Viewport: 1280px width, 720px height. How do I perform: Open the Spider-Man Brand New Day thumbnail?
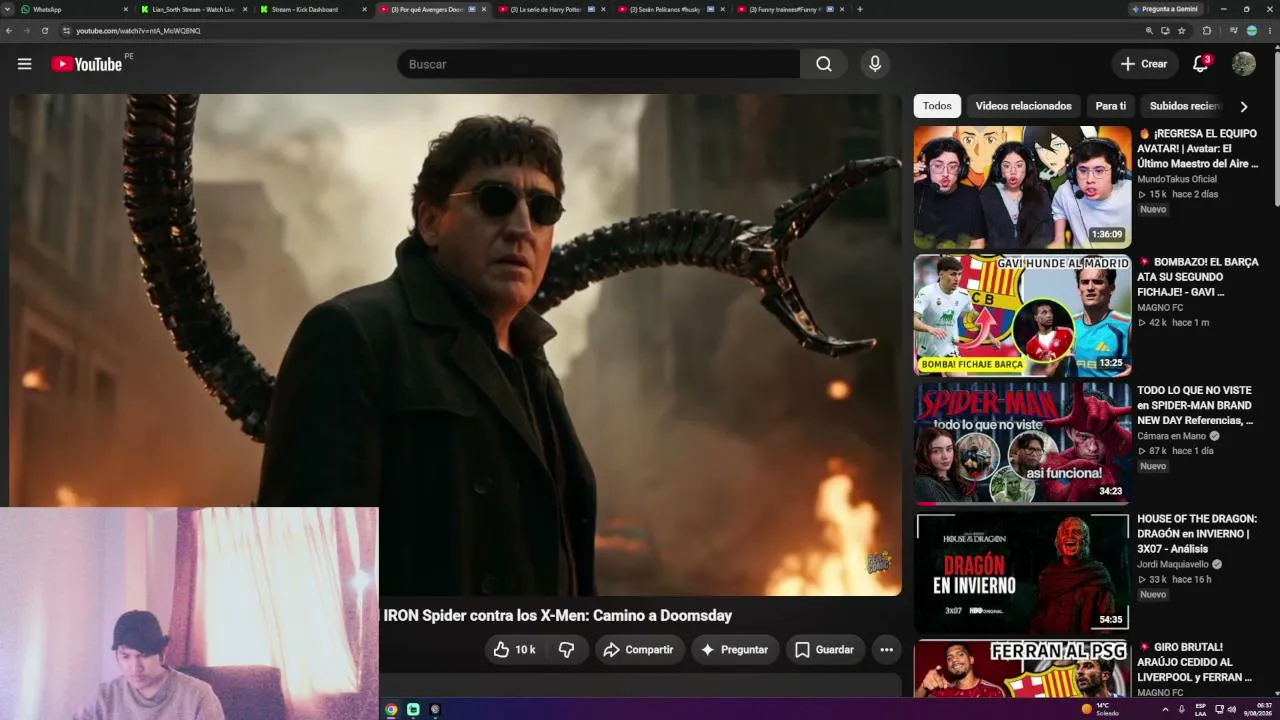point(1022,443)
